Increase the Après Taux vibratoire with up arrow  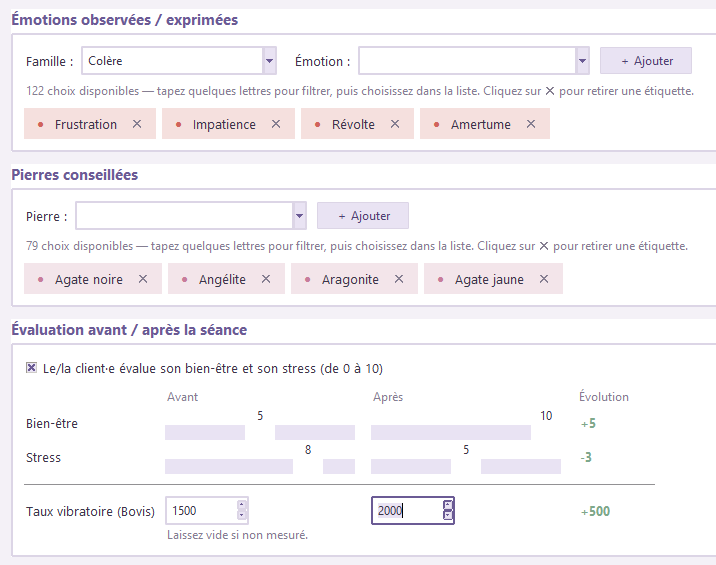(x=448, y=505)
